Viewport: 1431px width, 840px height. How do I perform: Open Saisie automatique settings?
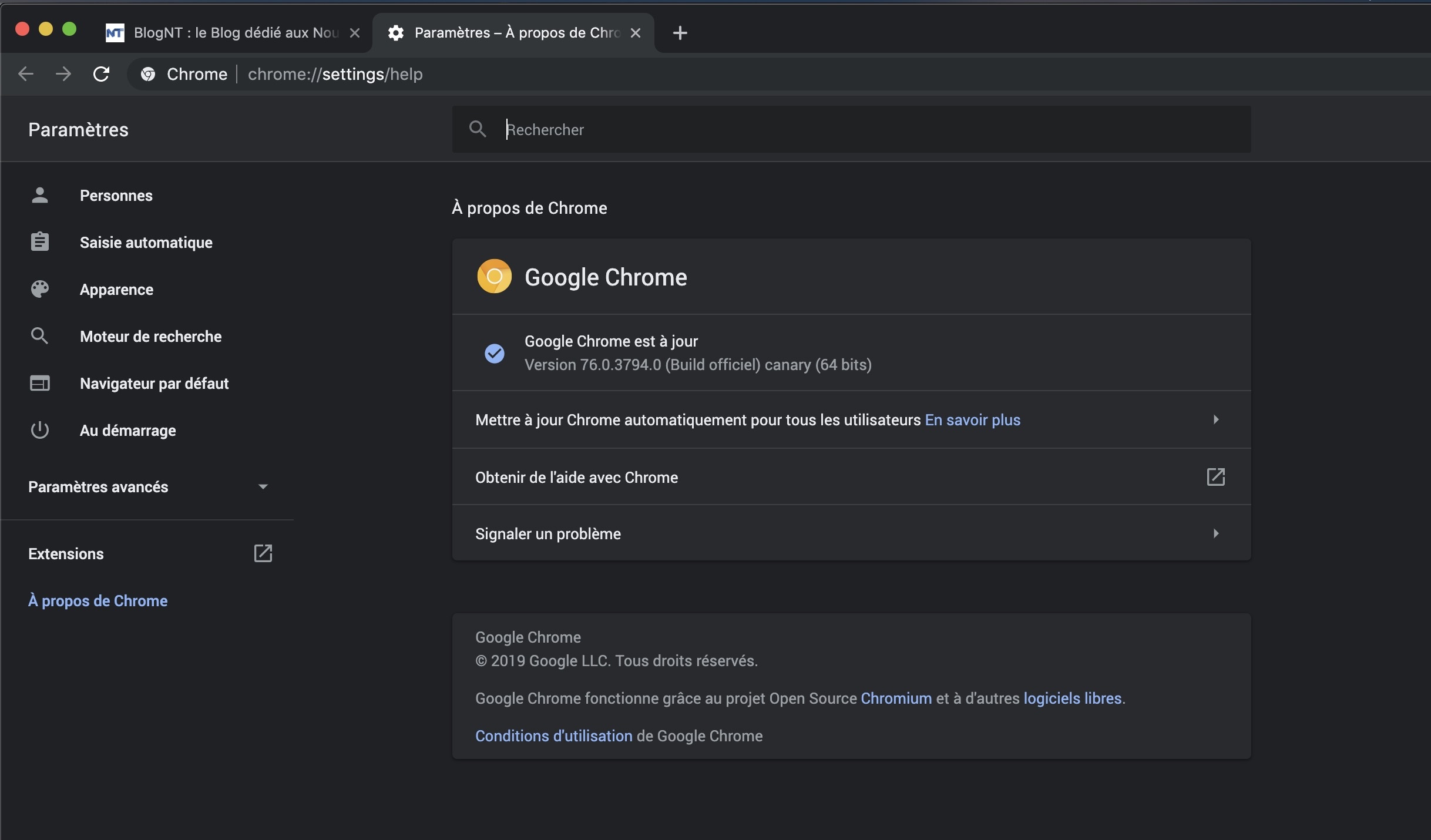click(x=147, y=243)
